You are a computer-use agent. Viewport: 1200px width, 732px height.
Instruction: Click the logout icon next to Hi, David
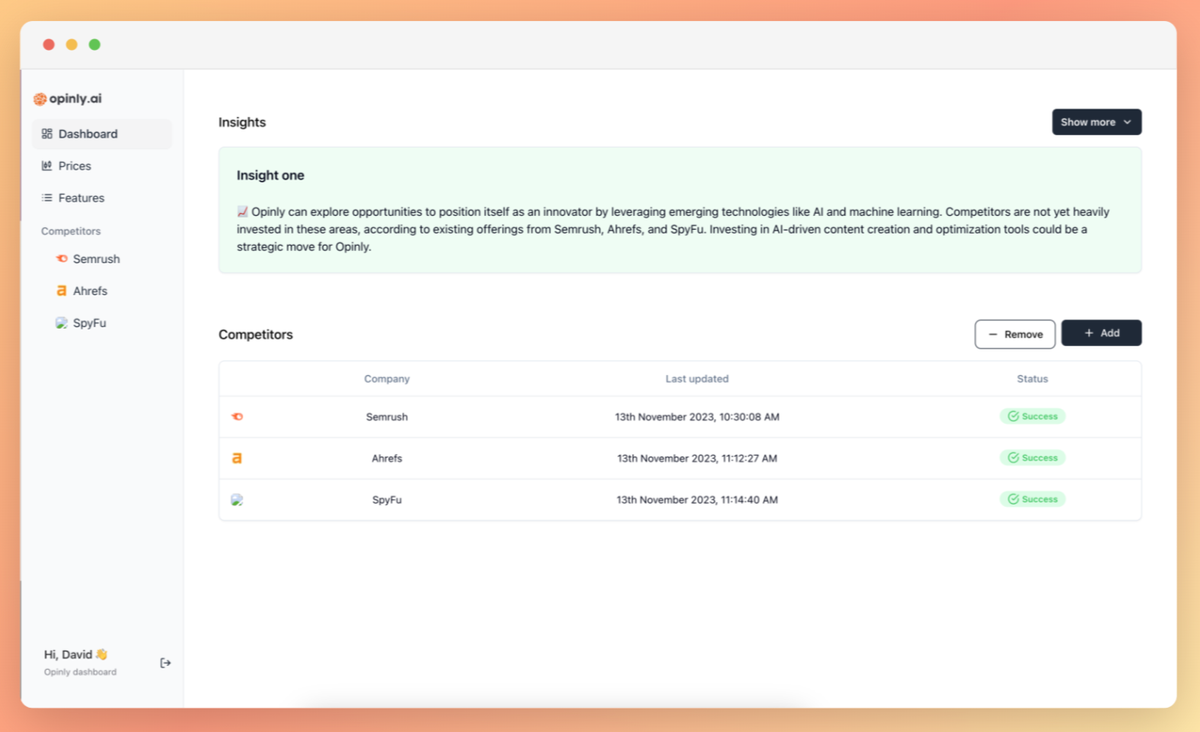166,663
